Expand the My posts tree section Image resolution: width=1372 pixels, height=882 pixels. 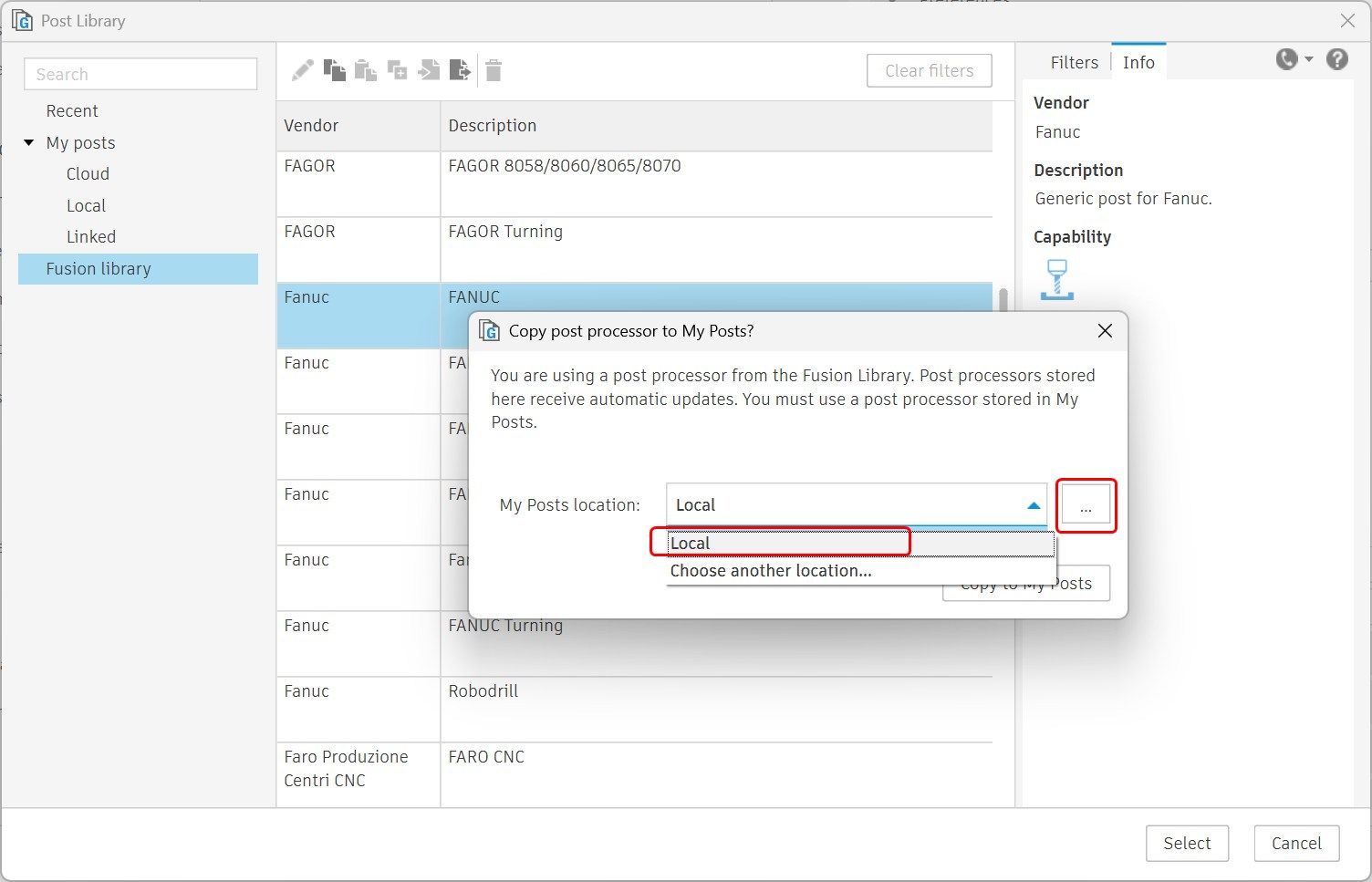click(27, 142)
